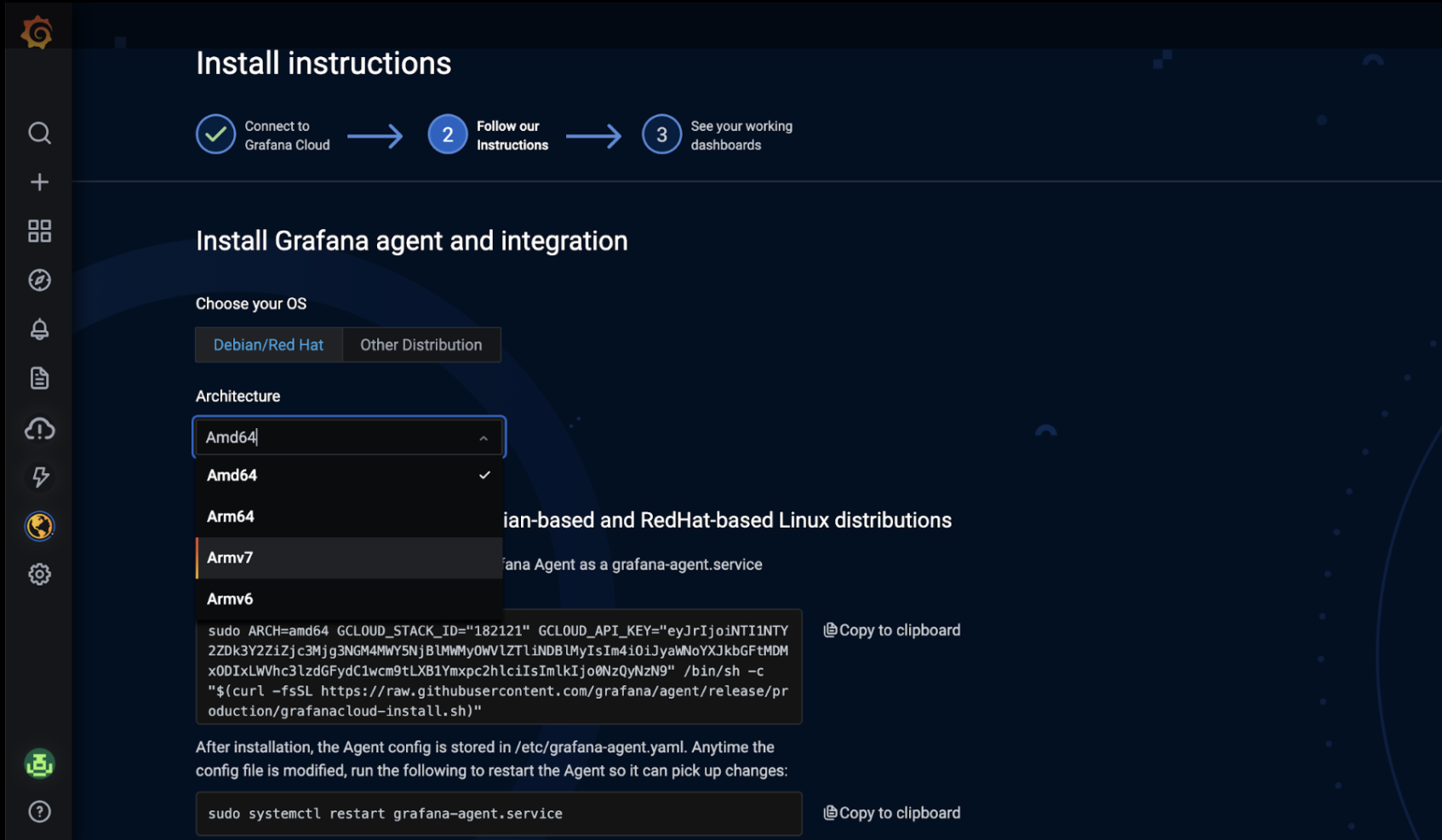Image resolution: width=1442 pixels, height=840 pixels.
Task: Click the sudo systemctl restart command text
Action: 386,814
